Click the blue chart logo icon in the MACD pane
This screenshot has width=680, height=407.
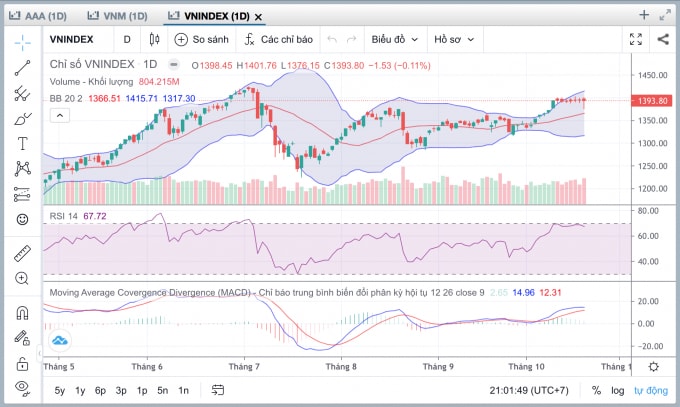[x=59, y=341]
